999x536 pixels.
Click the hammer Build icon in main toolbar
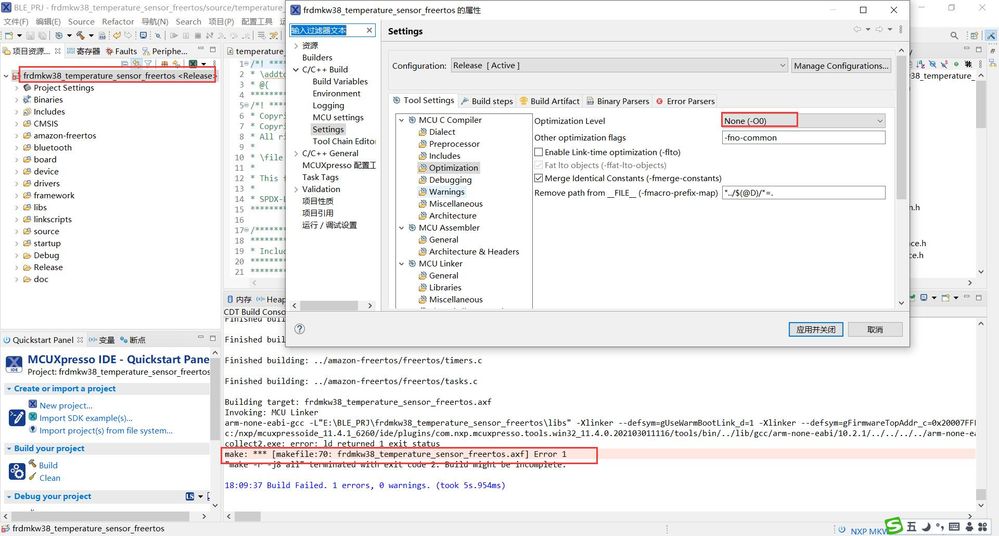80,36
